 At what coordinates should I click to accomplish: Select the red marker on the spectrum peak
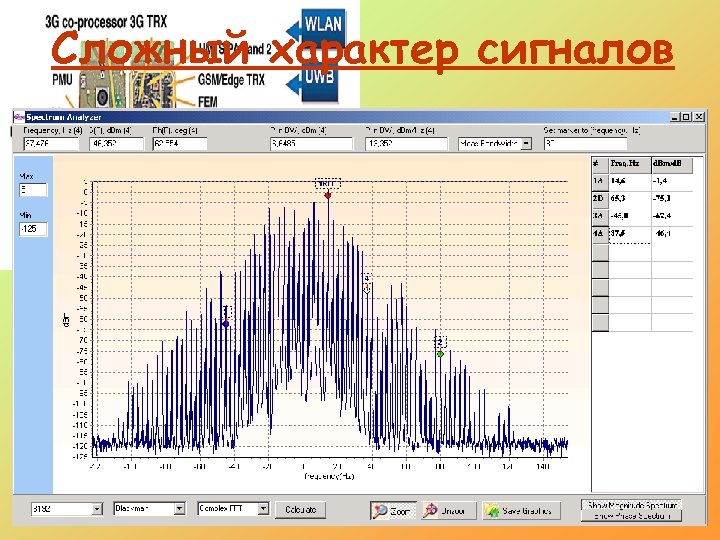327,196
